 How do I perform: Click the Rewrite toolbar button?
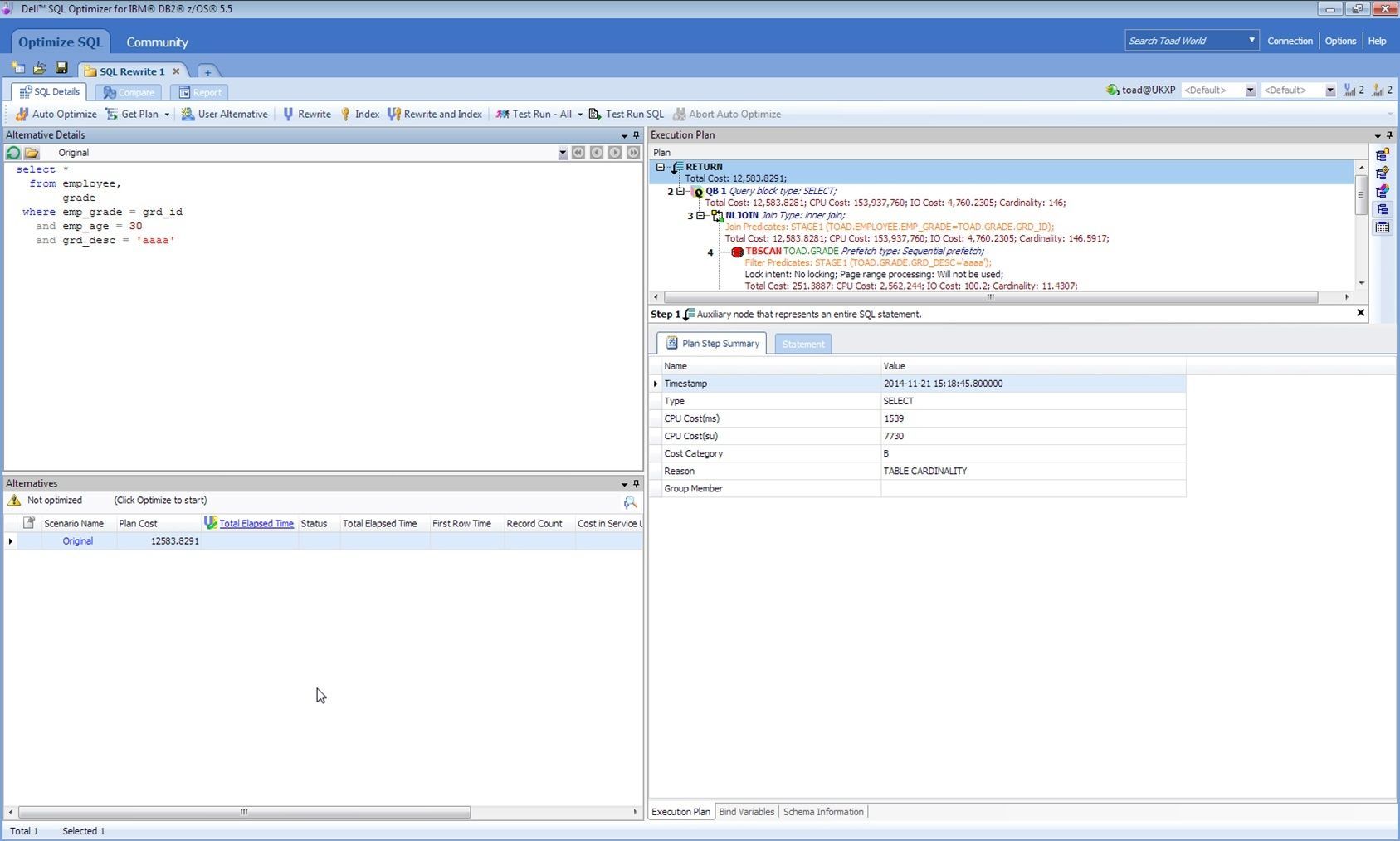point(306,114)
